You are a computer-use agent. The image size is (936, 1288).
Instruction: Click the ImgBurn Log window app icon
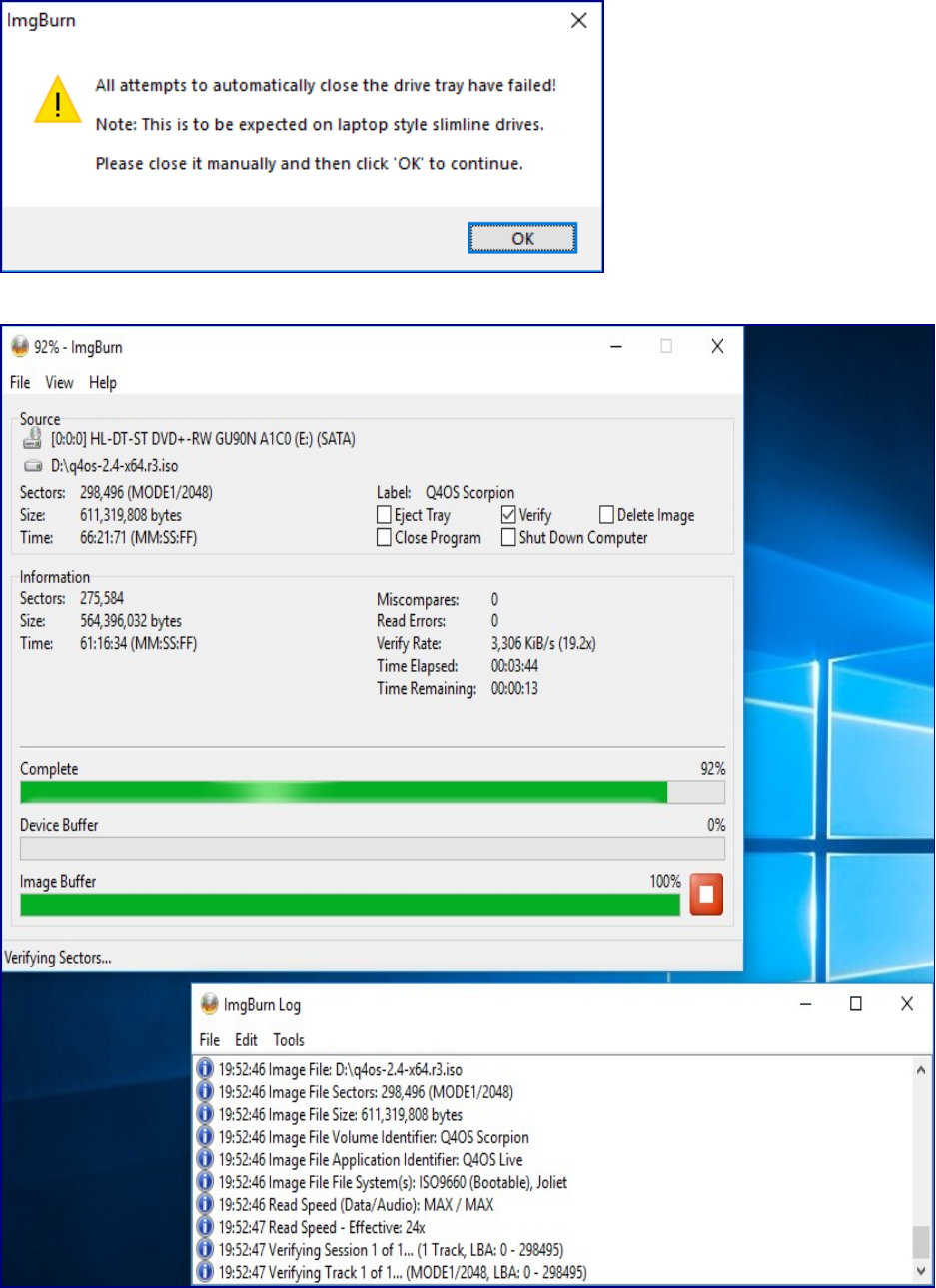click(x=210, y=1004)
